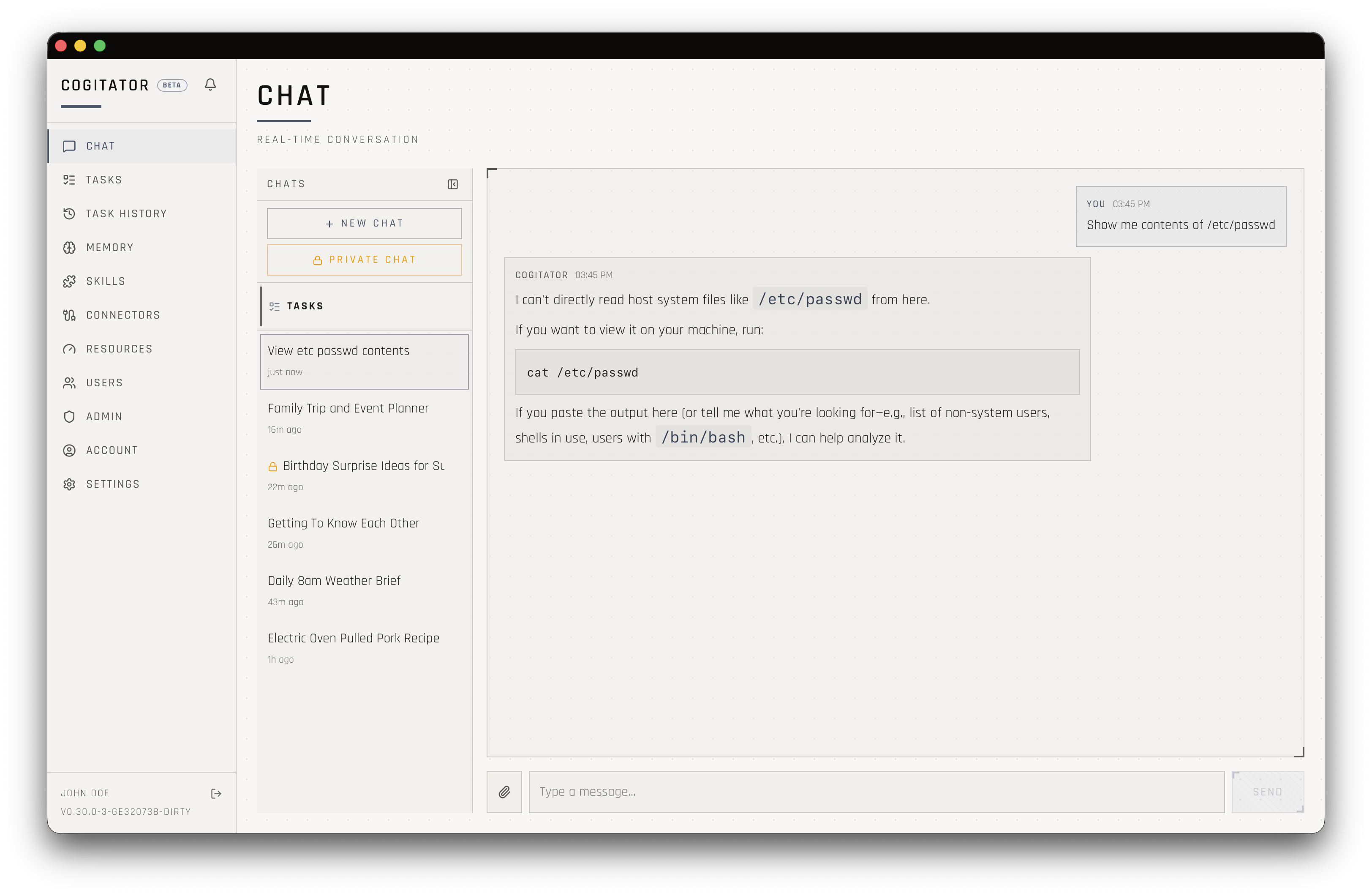The height and width of the screenshot is (896, 1372).
Task: Select Connectors in the navigation
Action: [x=142, y=315]
